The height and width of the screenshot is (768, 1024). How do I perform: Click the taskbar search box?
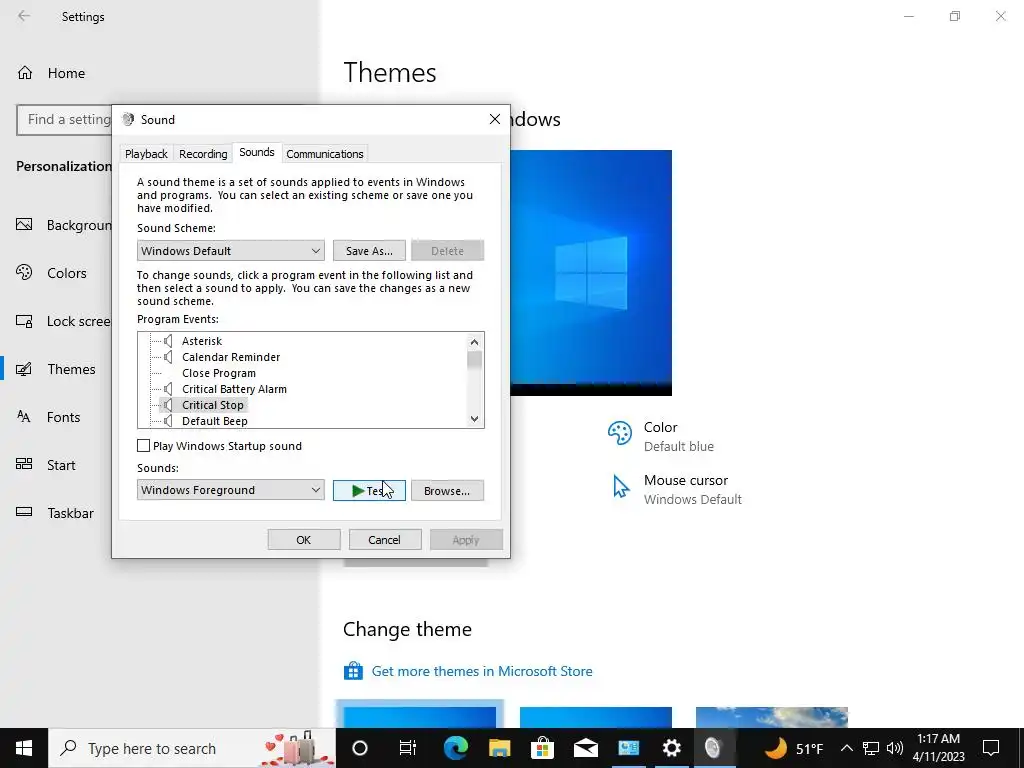[x=192, y=748]
